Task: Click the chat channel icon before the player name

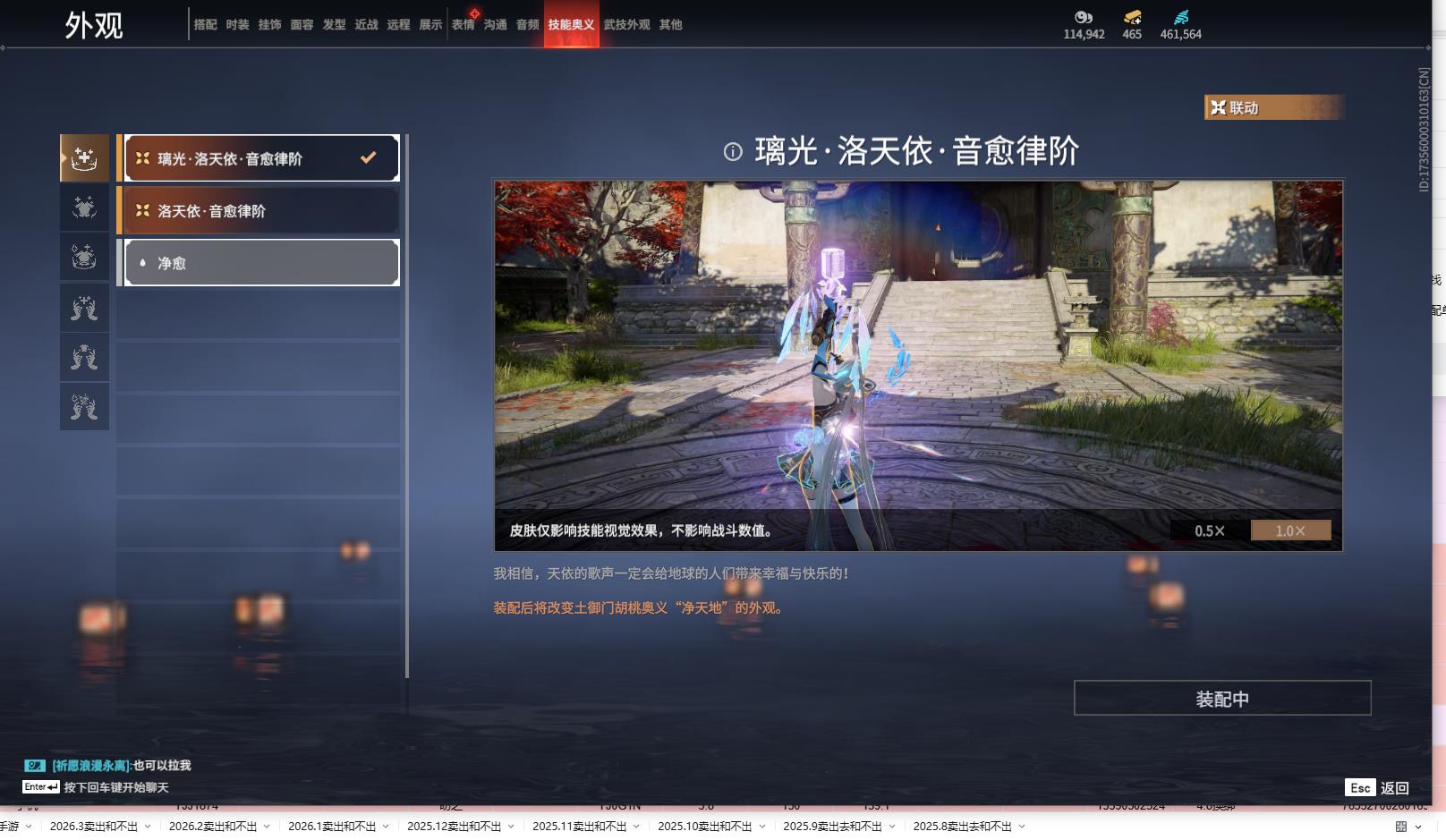Action: pos(35,766)
